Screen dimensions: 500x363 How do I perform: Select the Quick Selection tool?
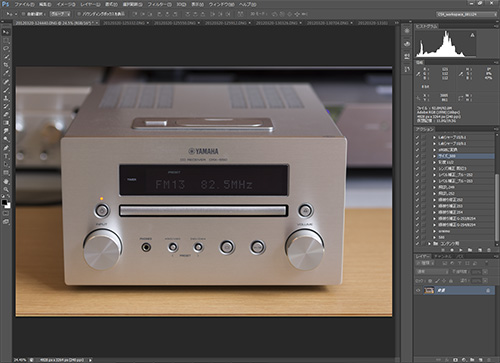coord(6,57)
